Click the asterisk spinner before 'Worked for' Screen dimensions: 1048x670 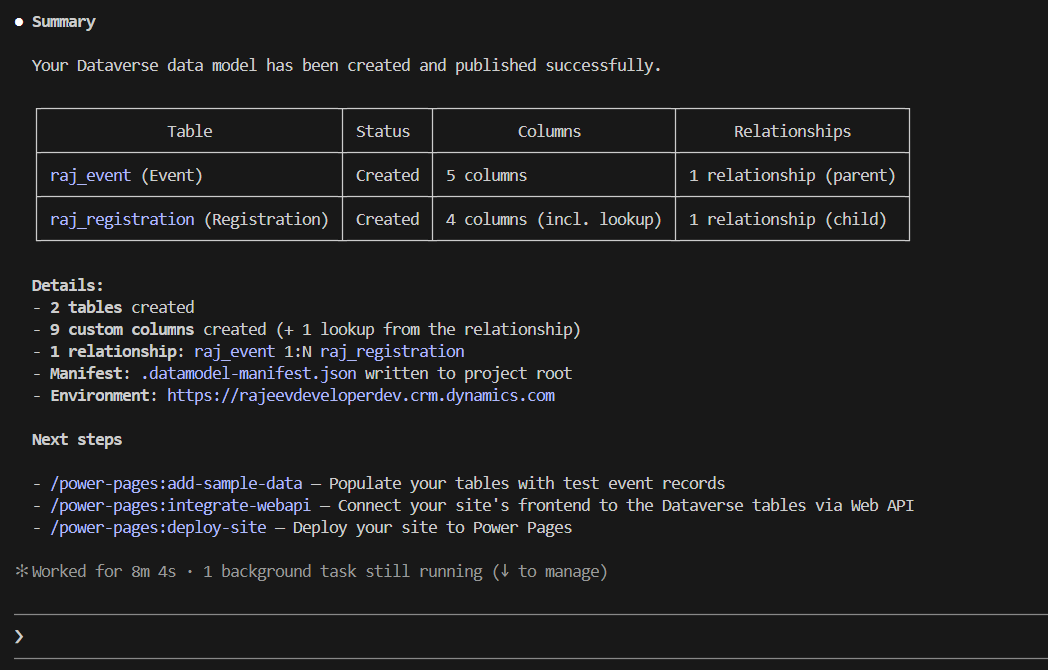[x=21, y=572]
